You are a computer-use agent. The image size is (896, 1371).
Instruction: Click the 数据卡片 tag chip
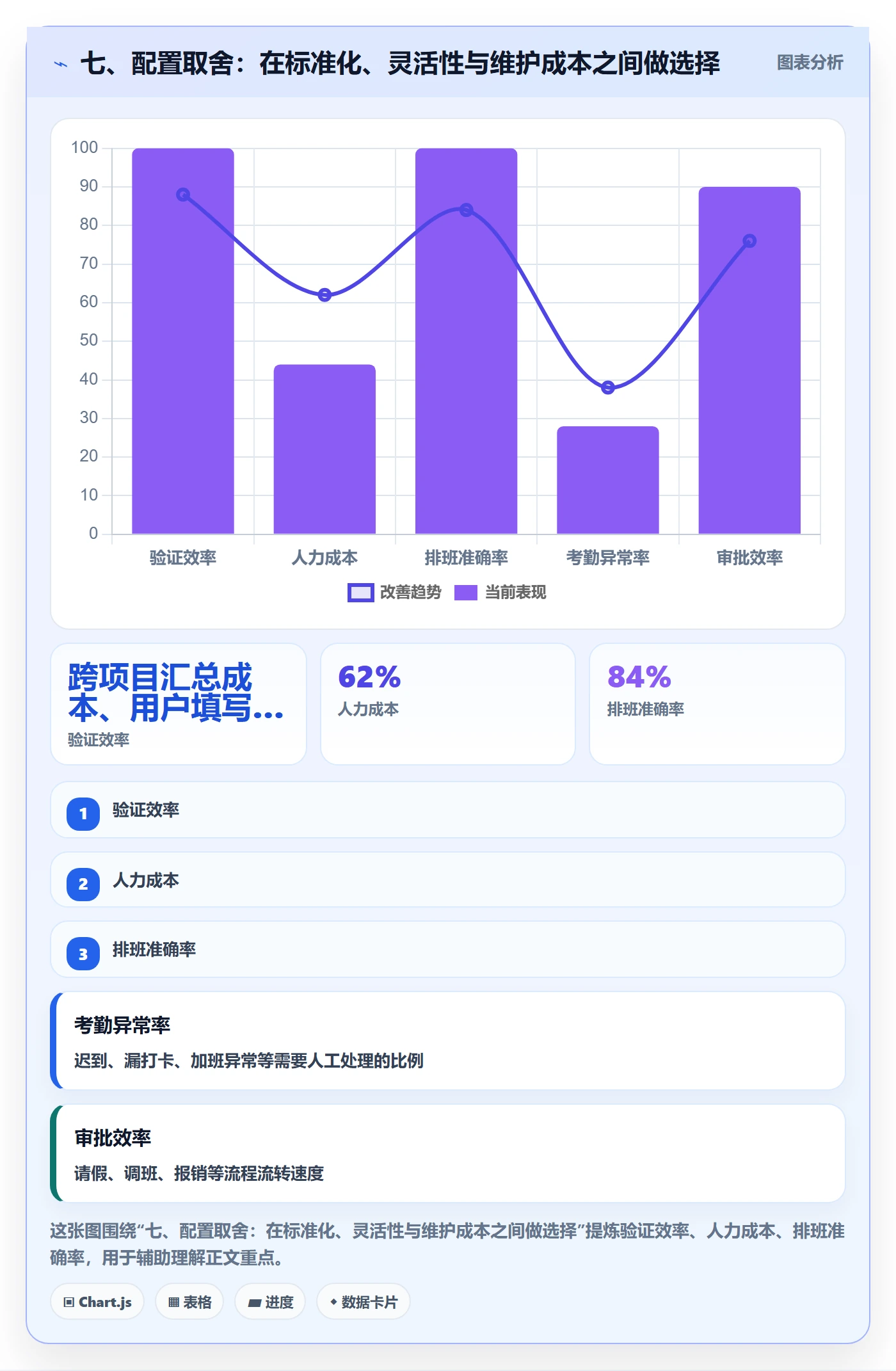coord(363,1302)
